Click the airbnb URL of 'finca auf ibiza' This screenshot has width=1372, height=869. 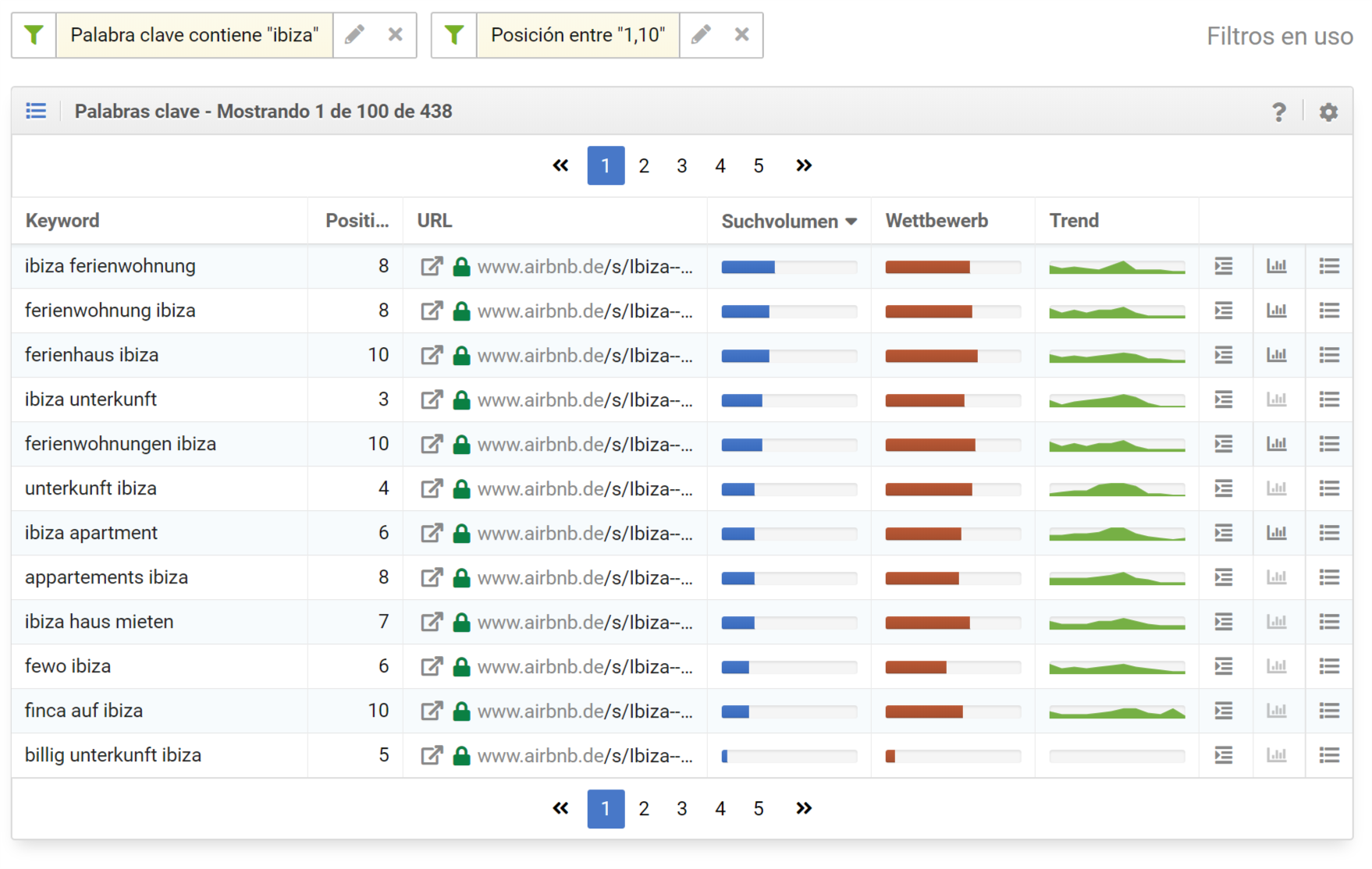tap(585, 711)
